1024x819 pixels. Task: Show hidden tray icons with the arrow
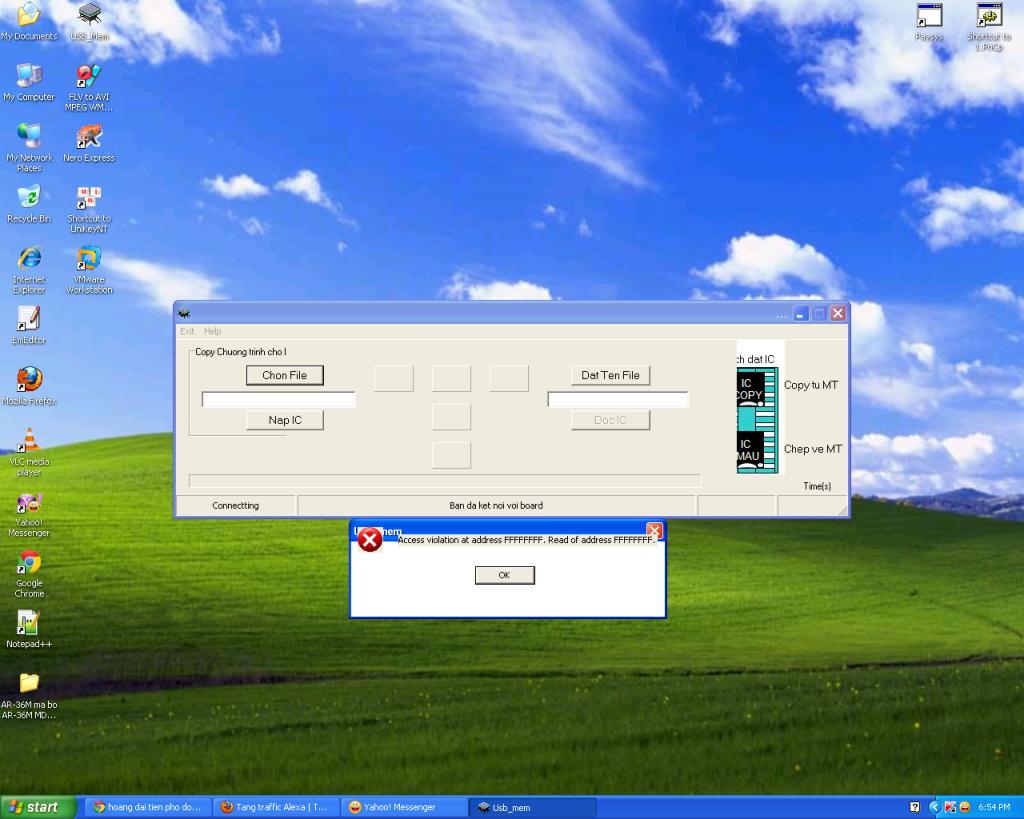coord(934,807)
